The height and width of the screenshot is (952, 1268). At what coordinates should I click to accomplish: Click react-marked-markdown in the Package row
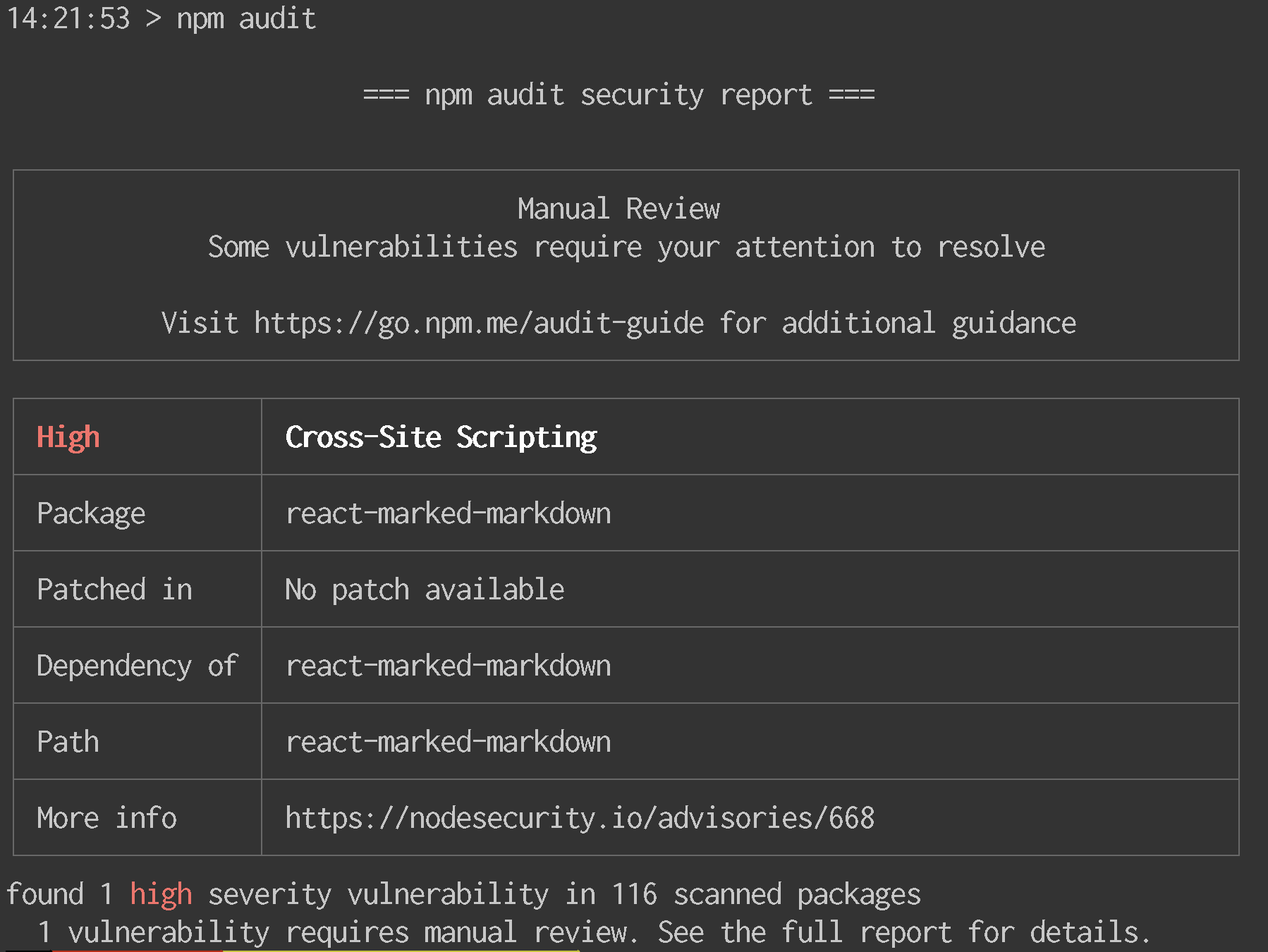(448, 513)
